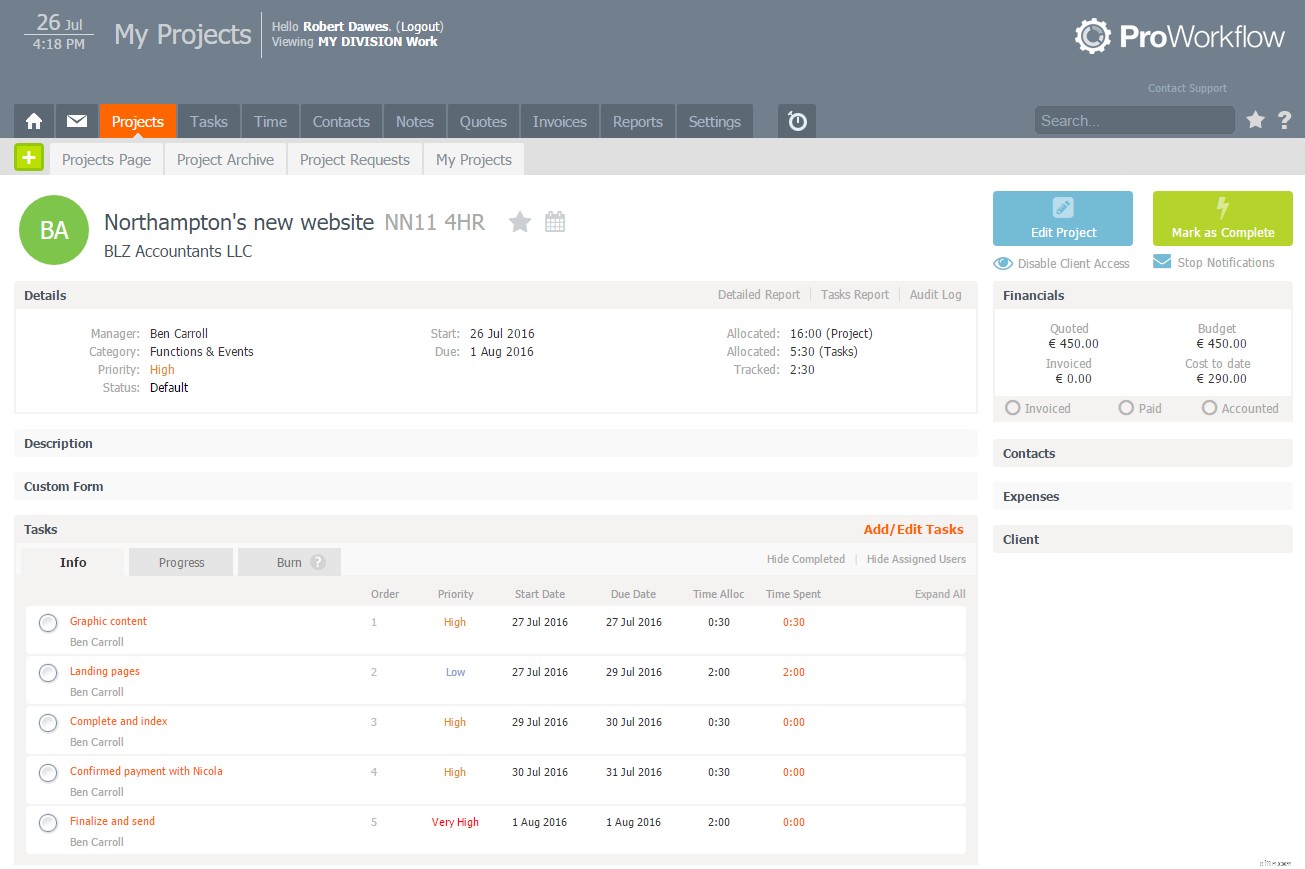This screenshot has height=869, width=1305.
Task: Open the messages envelope icon
Action: click(x=76, y=121)
